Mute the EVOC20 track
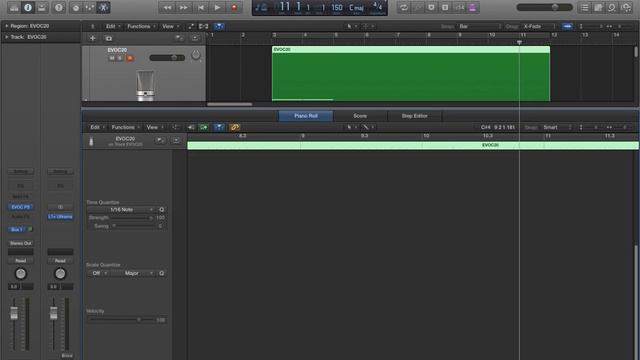Image resolution: width=640 pixels, height=360 pixels. coord(112,58)
